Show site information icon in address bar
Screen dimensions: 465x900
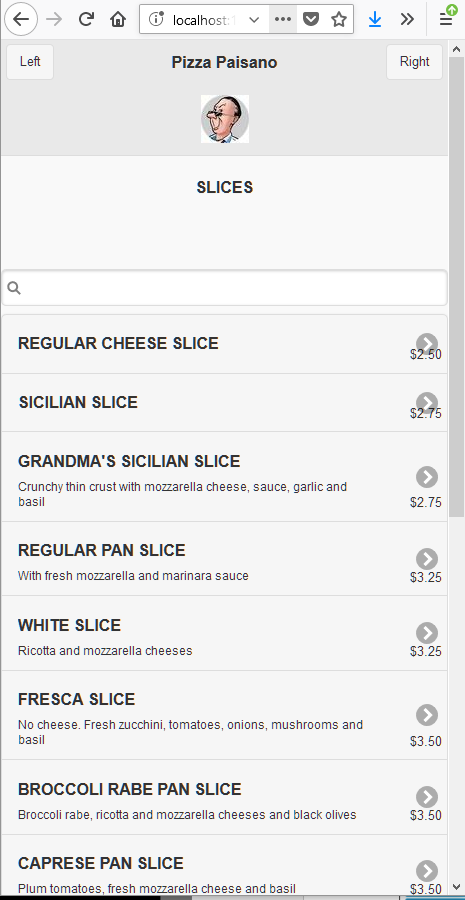(156, 20)
